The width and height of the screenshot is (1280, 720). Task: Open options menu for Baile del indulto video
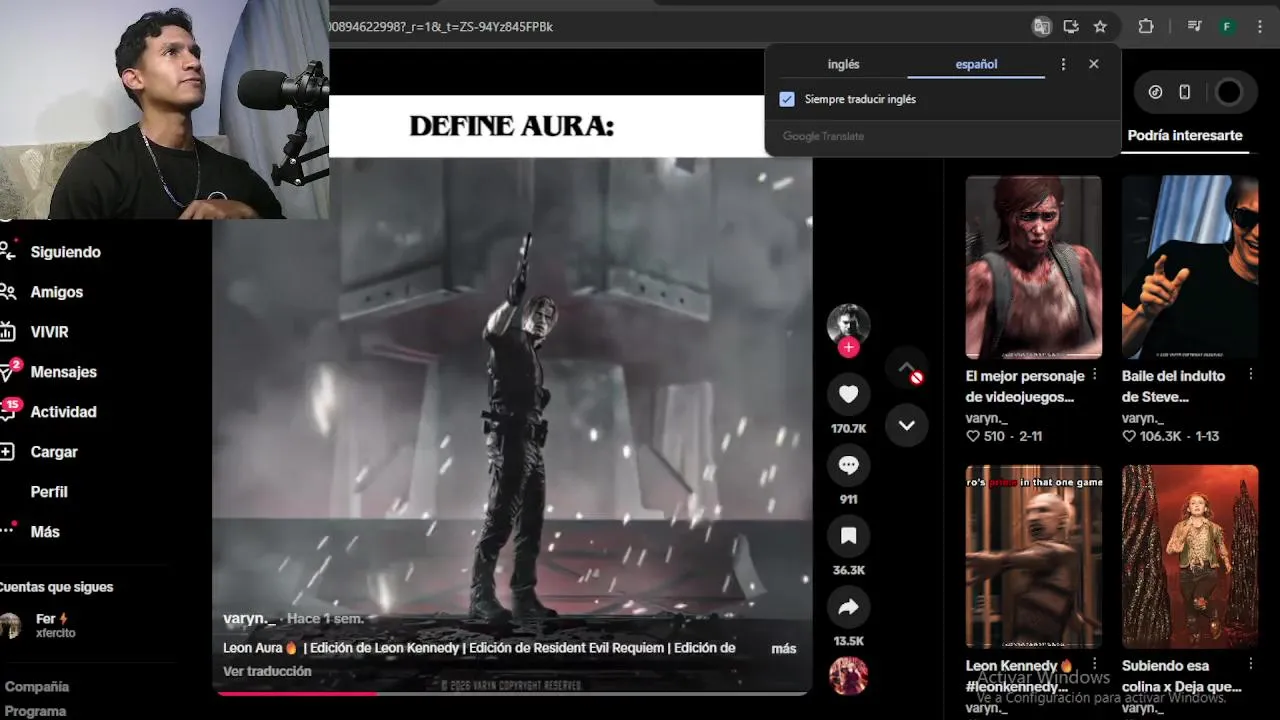(x=1250, y=375)
